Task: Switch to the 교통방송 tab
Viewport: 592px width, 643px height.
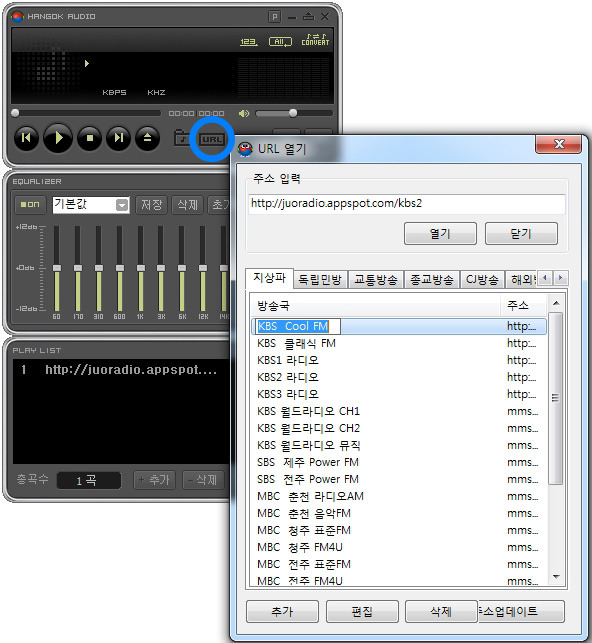Action: click(376, 280)
